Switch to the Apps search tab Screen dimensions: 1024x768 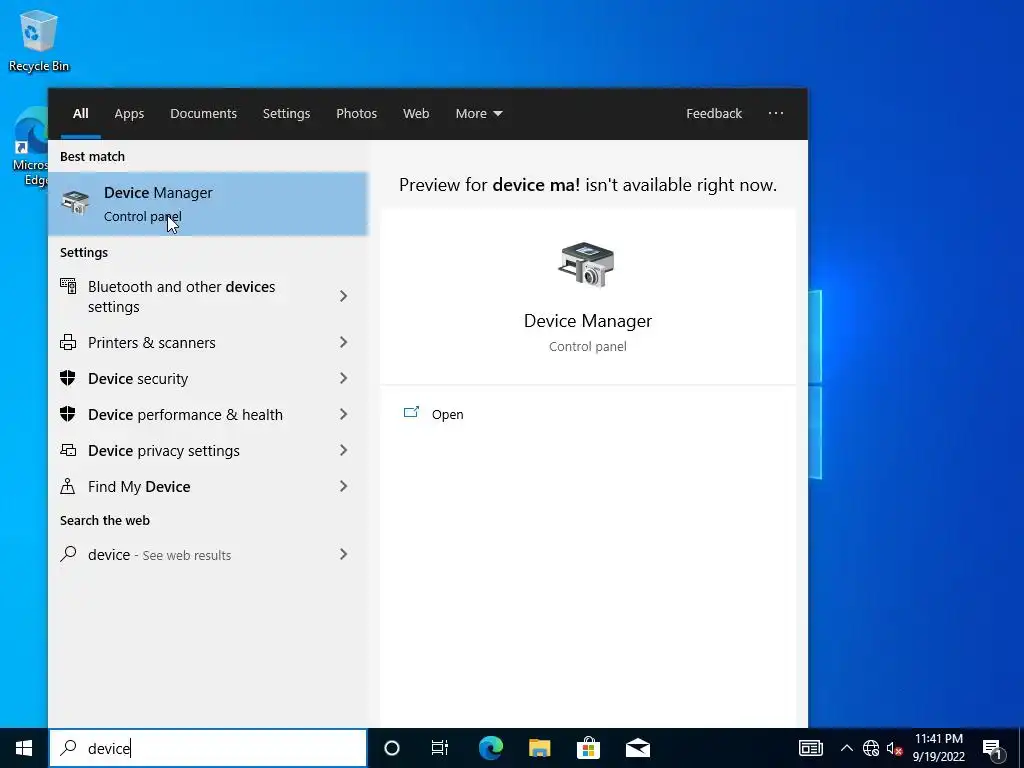(x=129, y=114)
